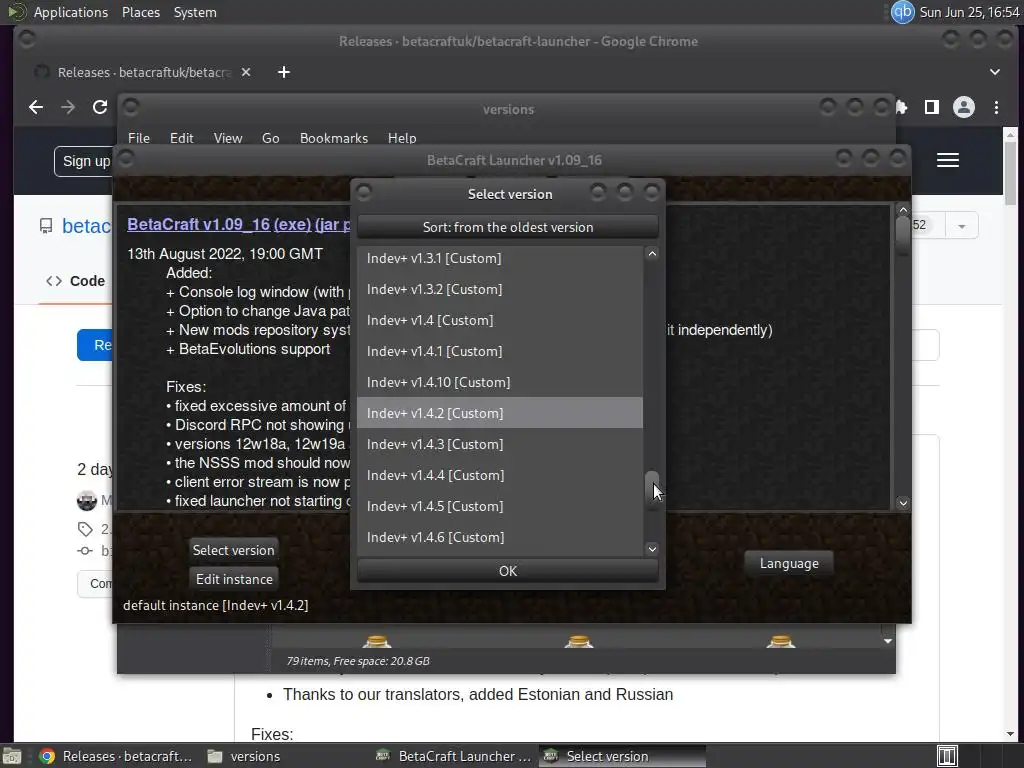This screenshot has width=1024, height=768.
Task: Open Edit instance button in launcher
Action: click(234, 579)
